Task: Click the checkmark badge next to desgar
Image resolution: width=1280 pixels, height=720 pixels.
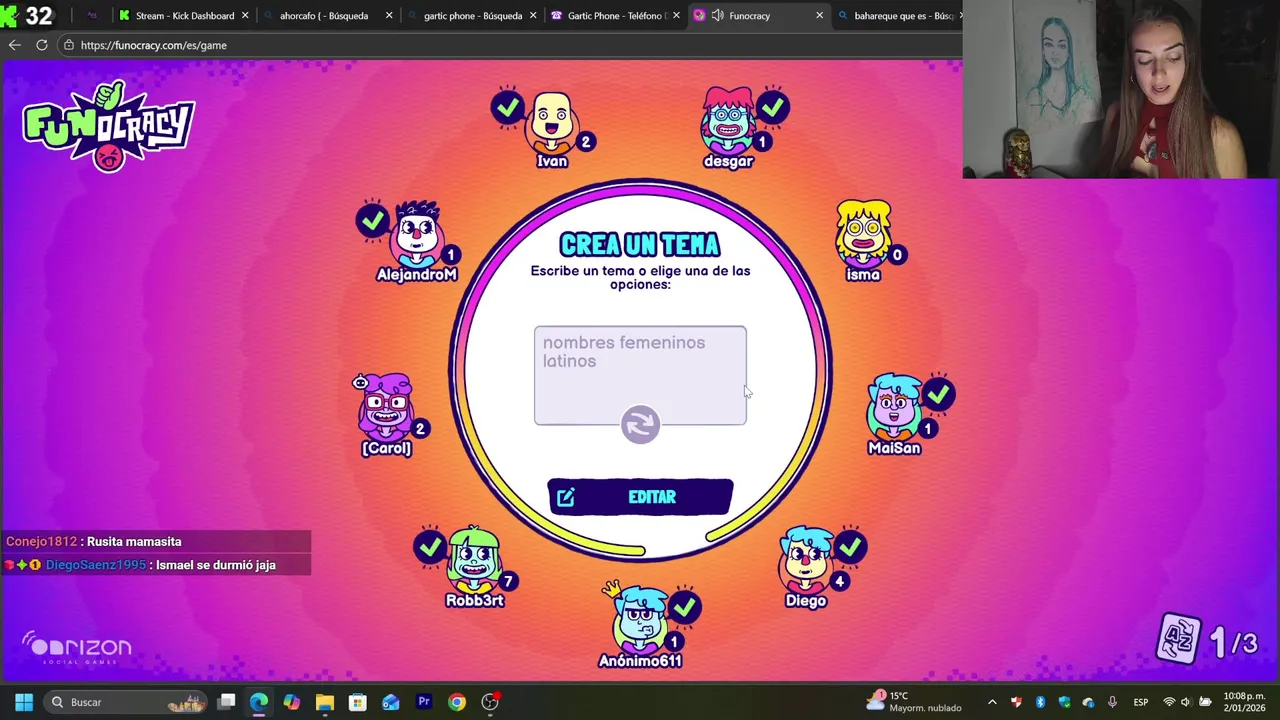Action: pyautogui.click(x=772, y=106)
